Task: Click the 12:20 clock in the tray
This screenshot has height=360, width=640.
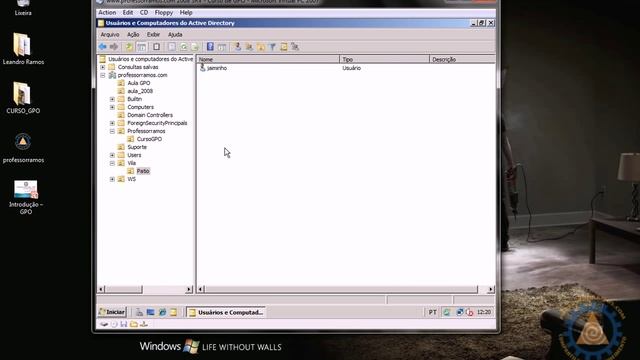Action: (x=484, y=312)
